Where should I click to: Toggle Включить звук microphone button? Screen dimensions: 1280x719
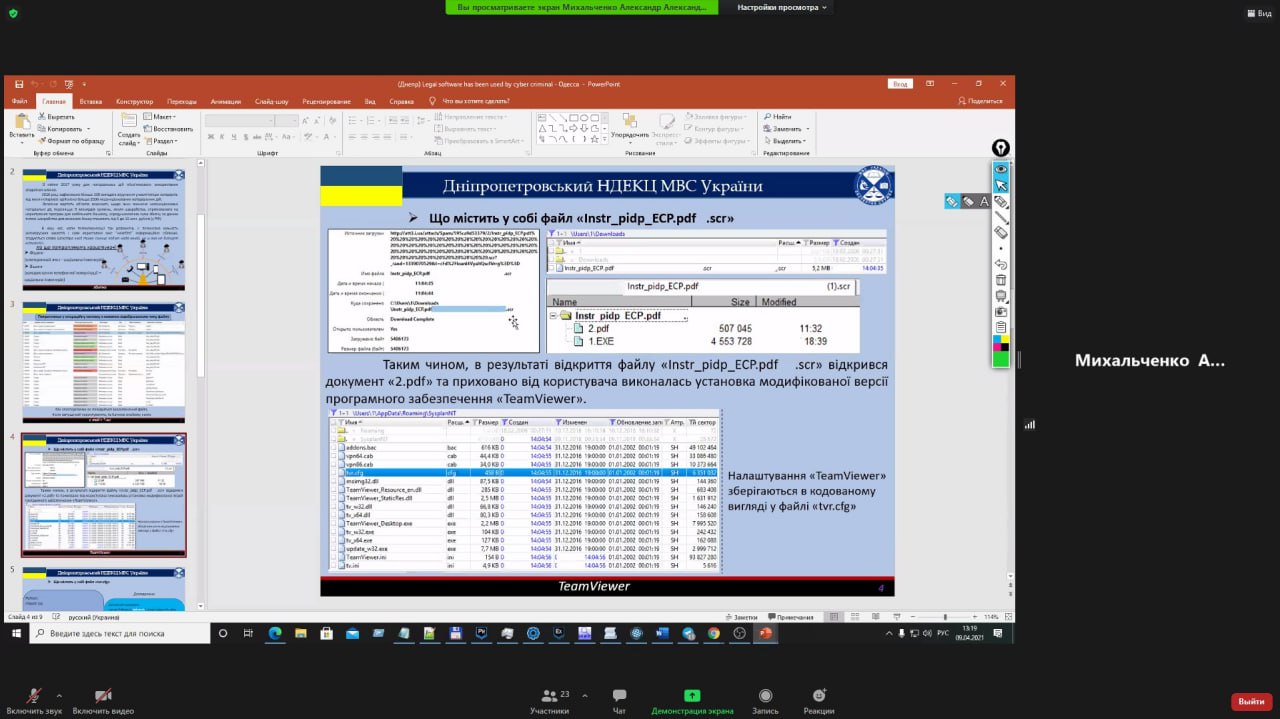(33, 701)
